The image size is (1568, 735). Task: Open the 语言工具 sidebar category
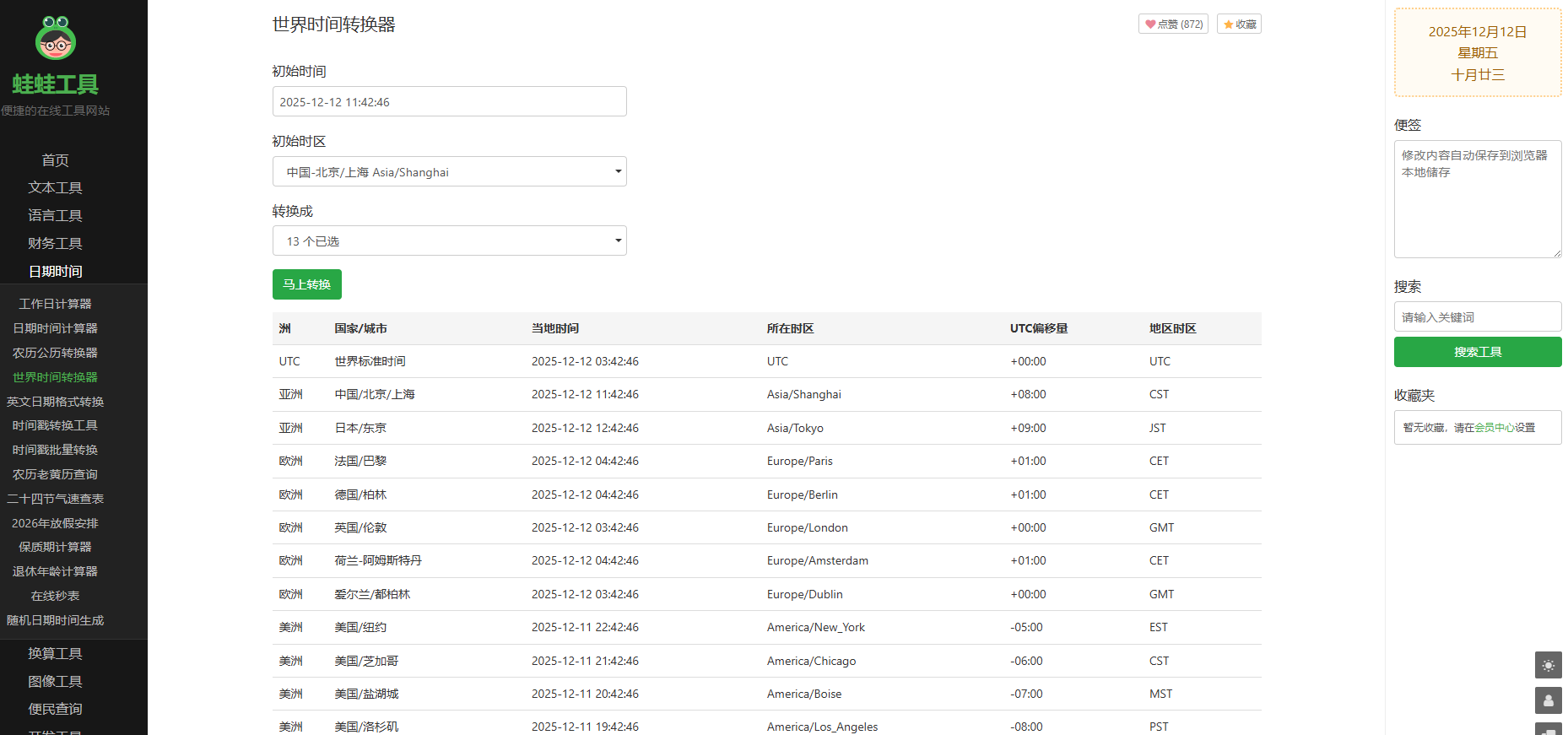[x=56, y=215]
